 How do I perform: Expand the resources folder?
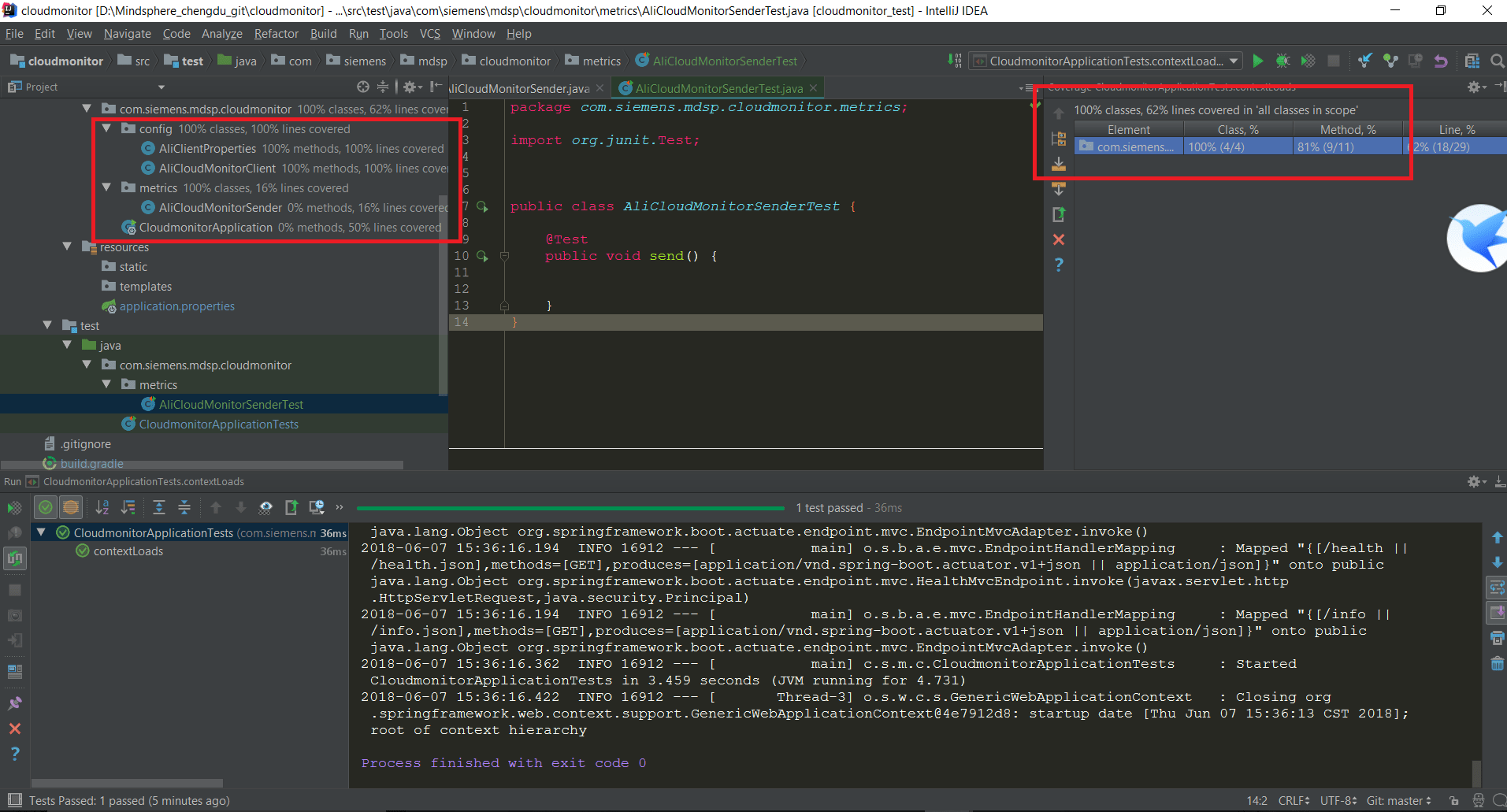click(67, 247)
